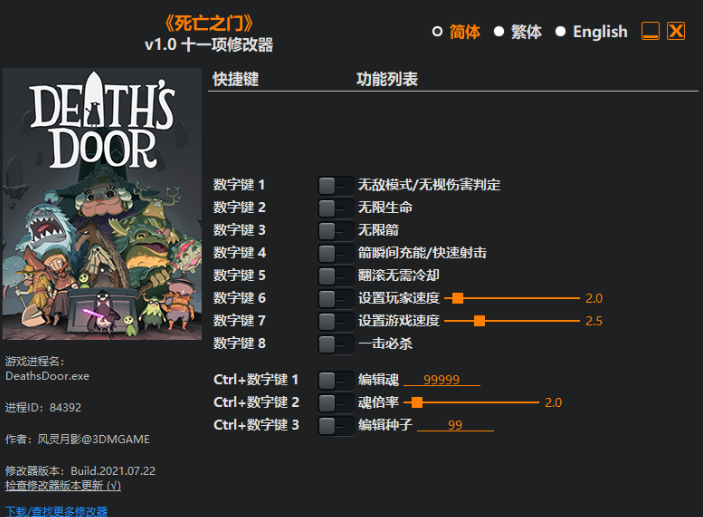
Task: Click the 编辑魂 value field 99999
Action: point(442,379)
